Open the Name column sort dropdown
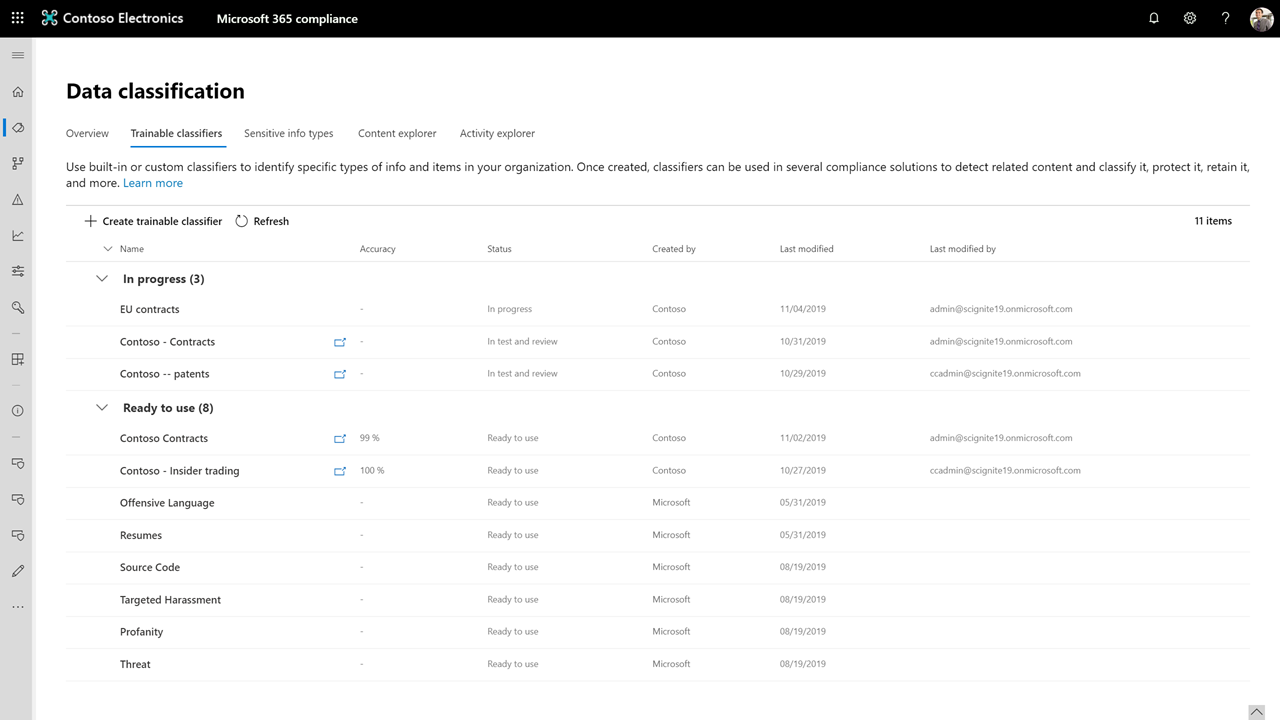Viewport: 1280px width, 720px height. click(108, 248)
